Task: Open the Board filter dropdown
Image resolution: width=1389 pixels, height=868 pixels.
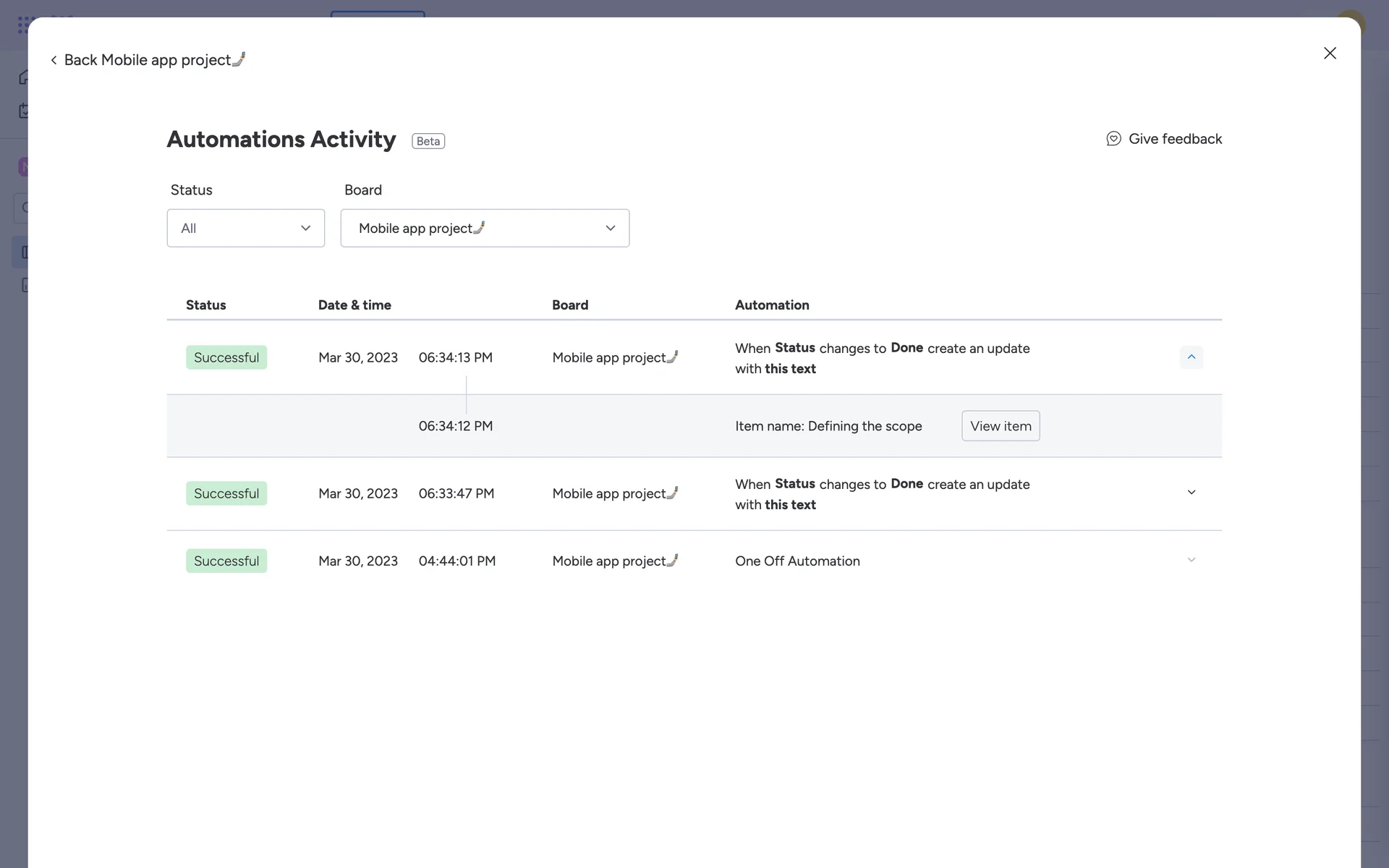Action: click(485, 229)
